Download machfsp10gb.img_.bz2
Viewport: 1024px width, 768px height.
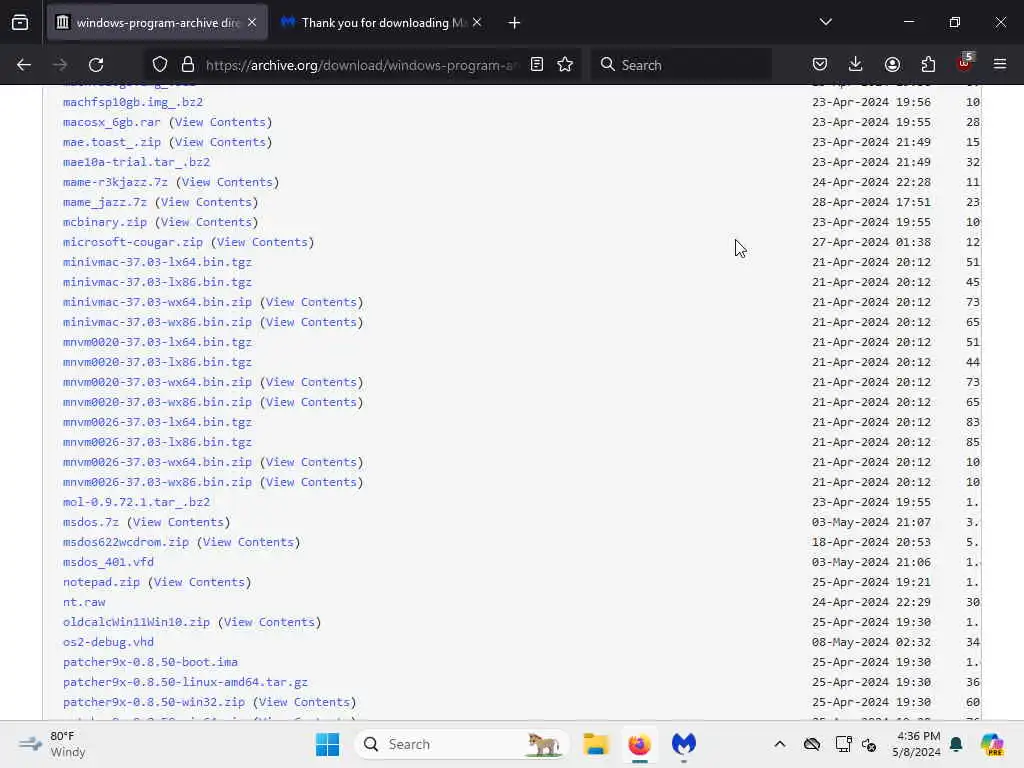click(133, 103)
